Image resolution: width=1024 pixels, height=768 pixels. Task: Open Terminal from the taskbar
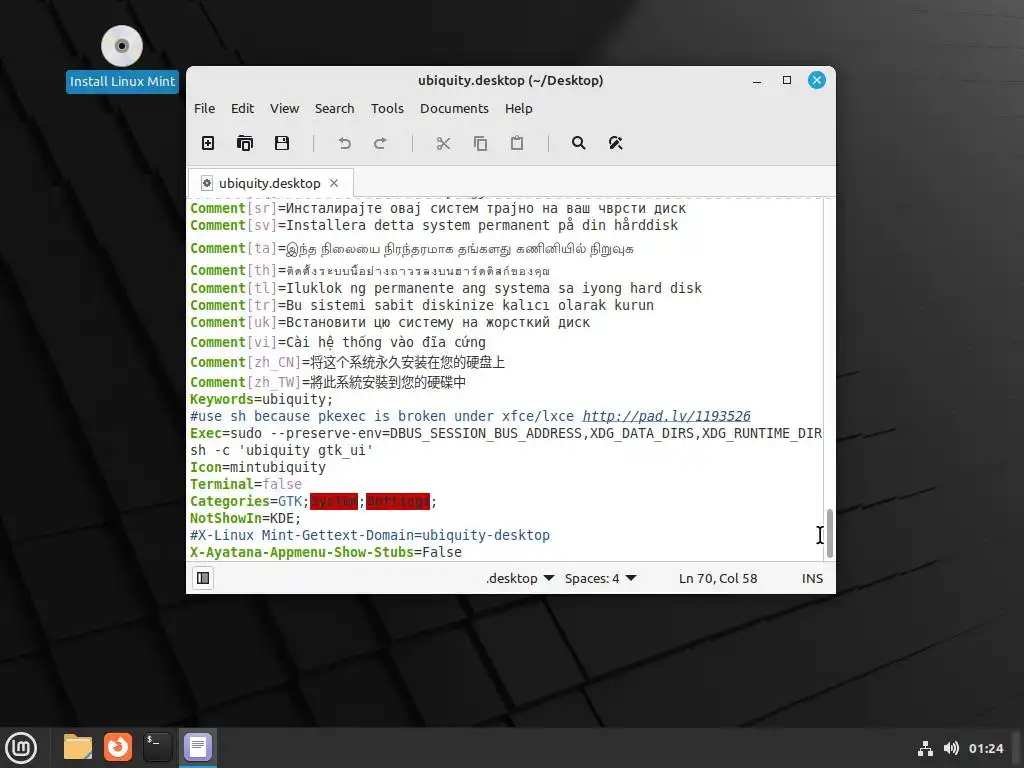(x=157, y=747)
